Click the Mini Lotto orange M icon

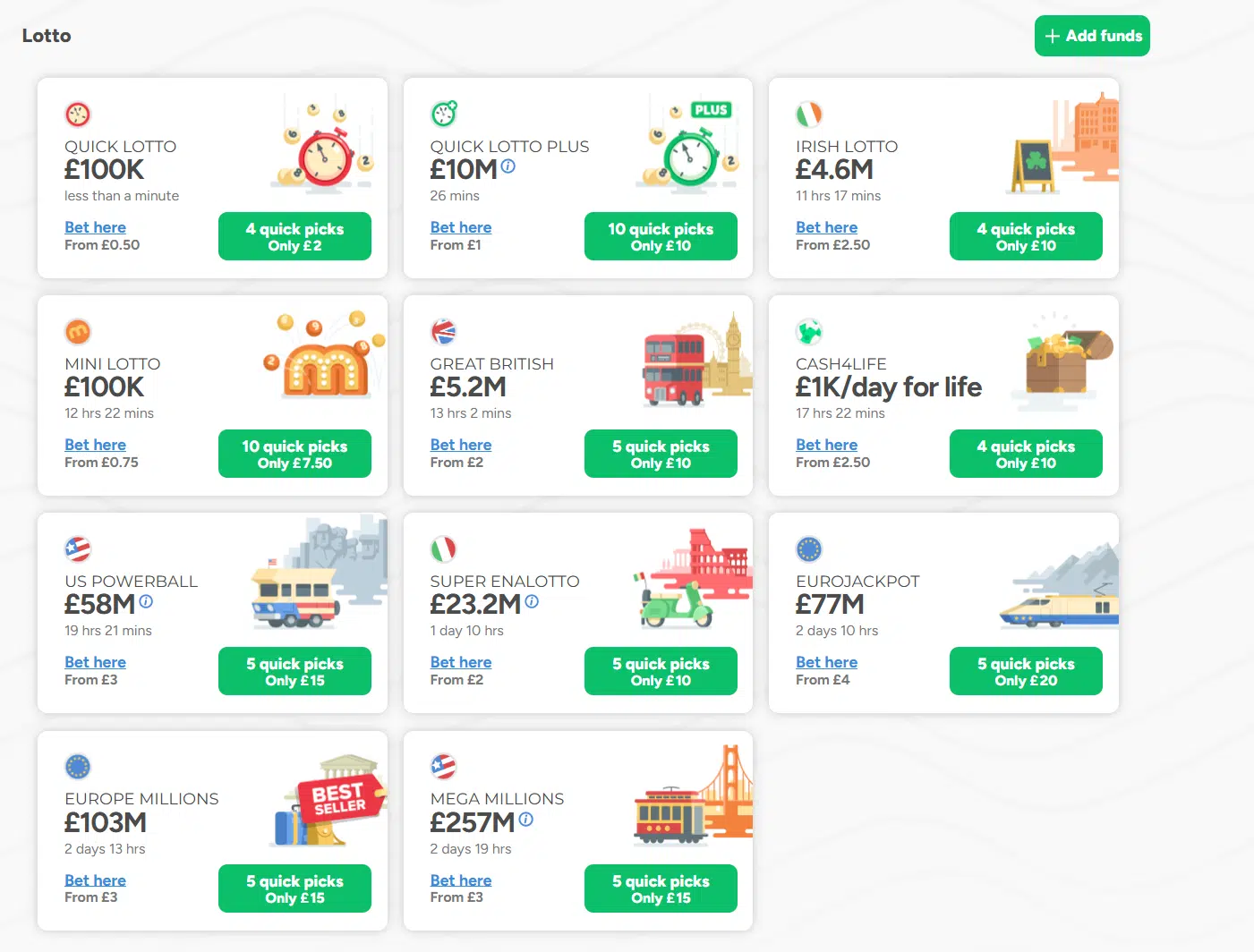coord(78,332)
